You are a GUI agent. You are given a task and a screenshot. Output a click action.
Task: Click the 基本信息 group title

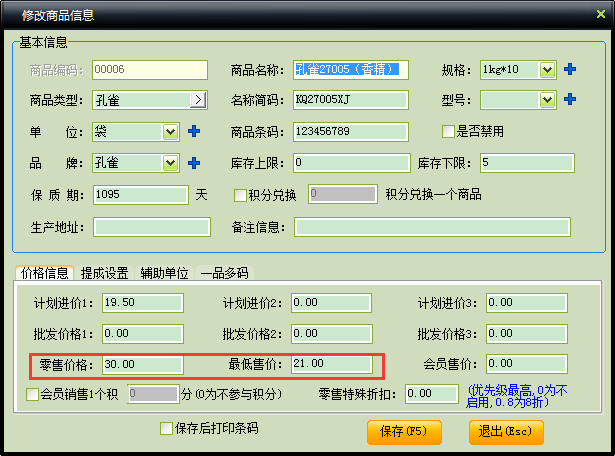pyautogui.click(x=44, y=42)
